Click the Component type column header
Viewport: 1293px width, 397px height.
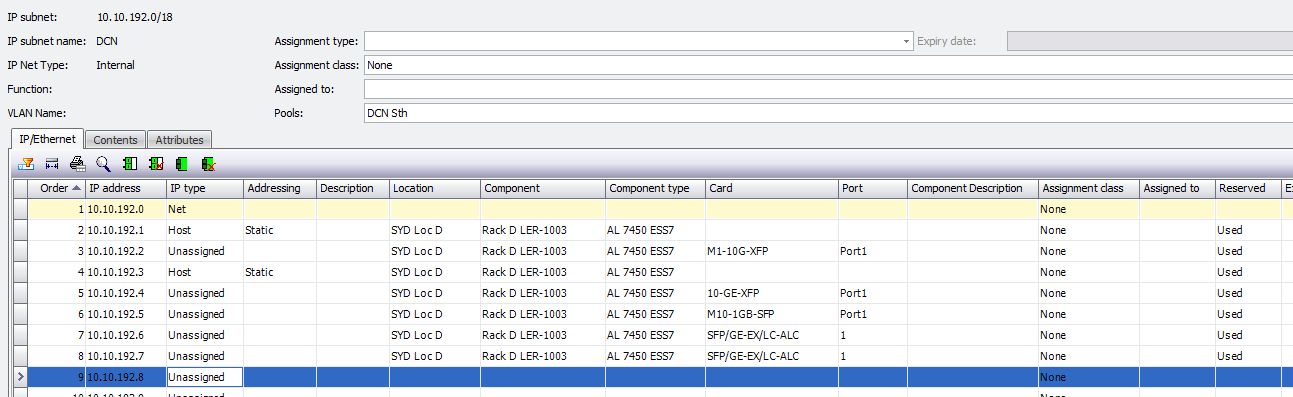click(655, 188)
